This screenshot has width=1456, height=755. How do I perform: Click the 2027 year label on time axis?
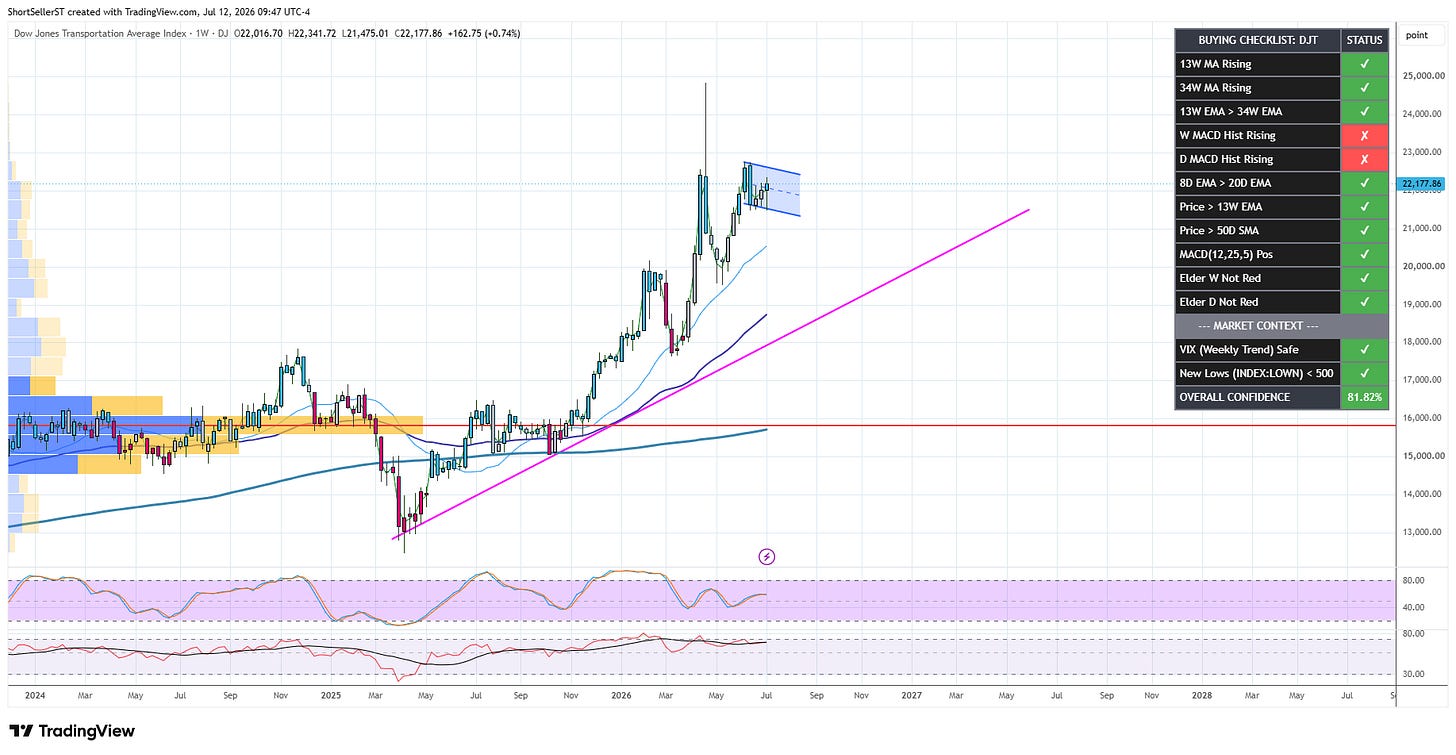912,694
